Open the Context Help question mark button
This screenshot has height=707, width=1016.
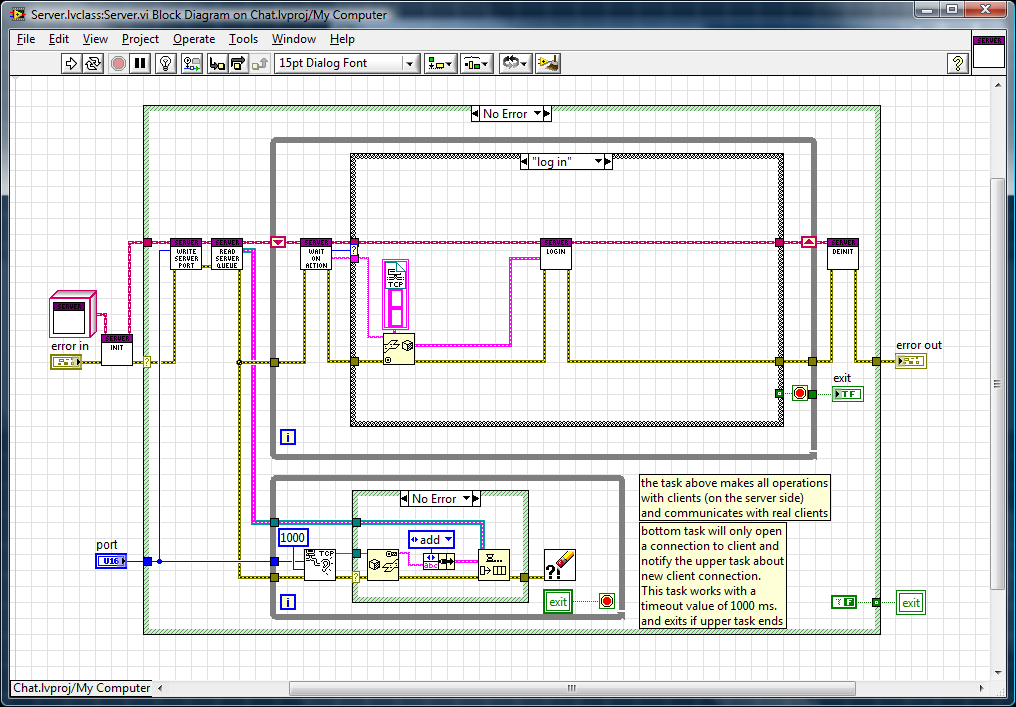pyautogui.click(x=958, y=63)
